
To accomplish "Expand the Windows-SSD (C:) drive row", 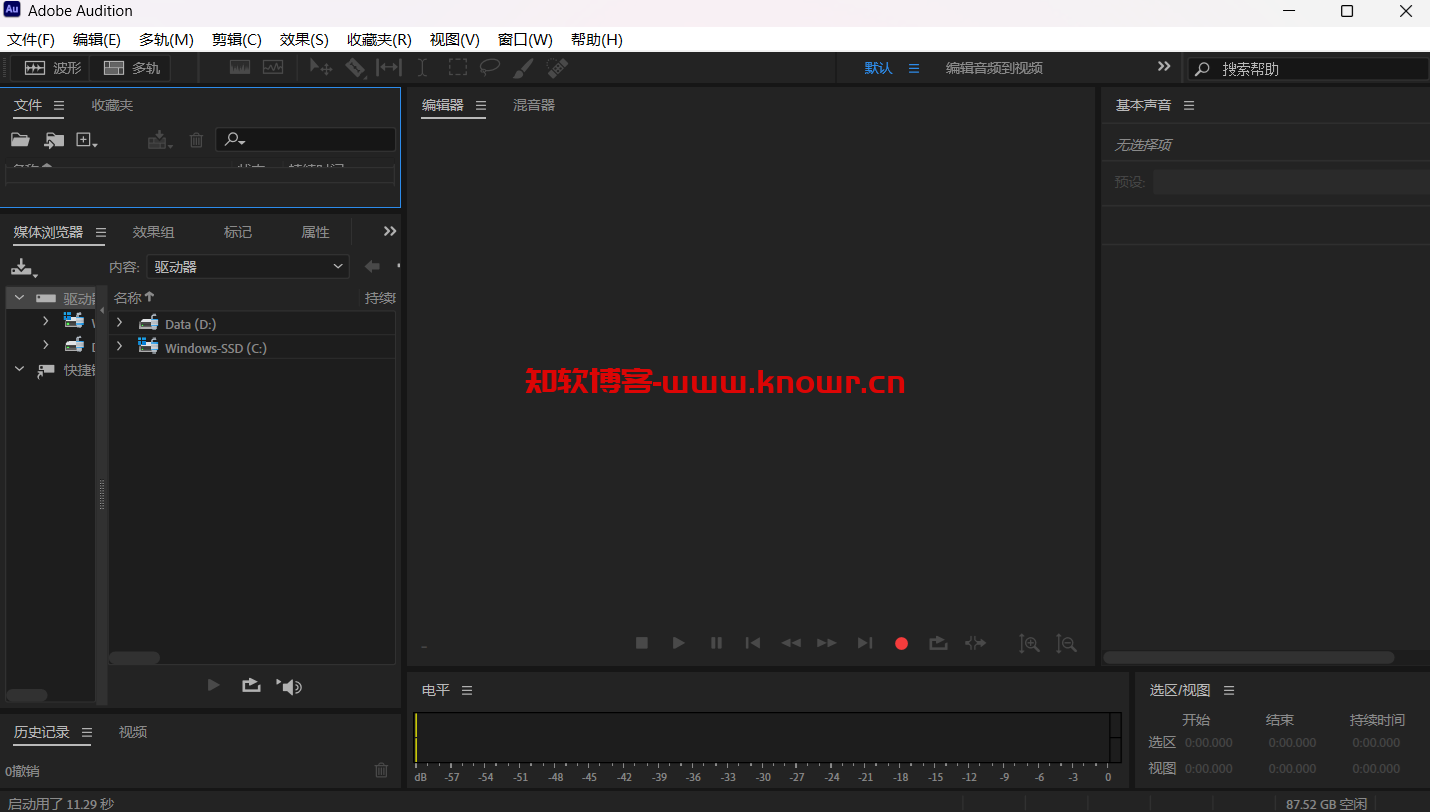I will pyautogui.click(x=120, y=346).
